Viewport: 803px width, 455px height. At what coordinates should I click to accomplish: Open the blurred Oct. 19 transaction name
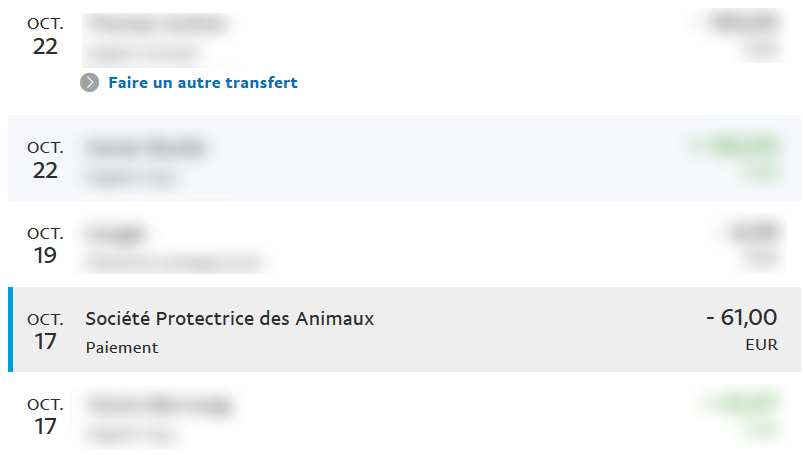(116, 234)
